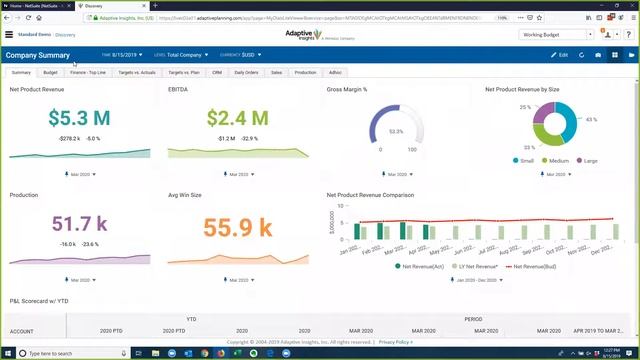Open the Avg Win Size period dropdown
Viewport: 640px width, 360px height.
239,280
